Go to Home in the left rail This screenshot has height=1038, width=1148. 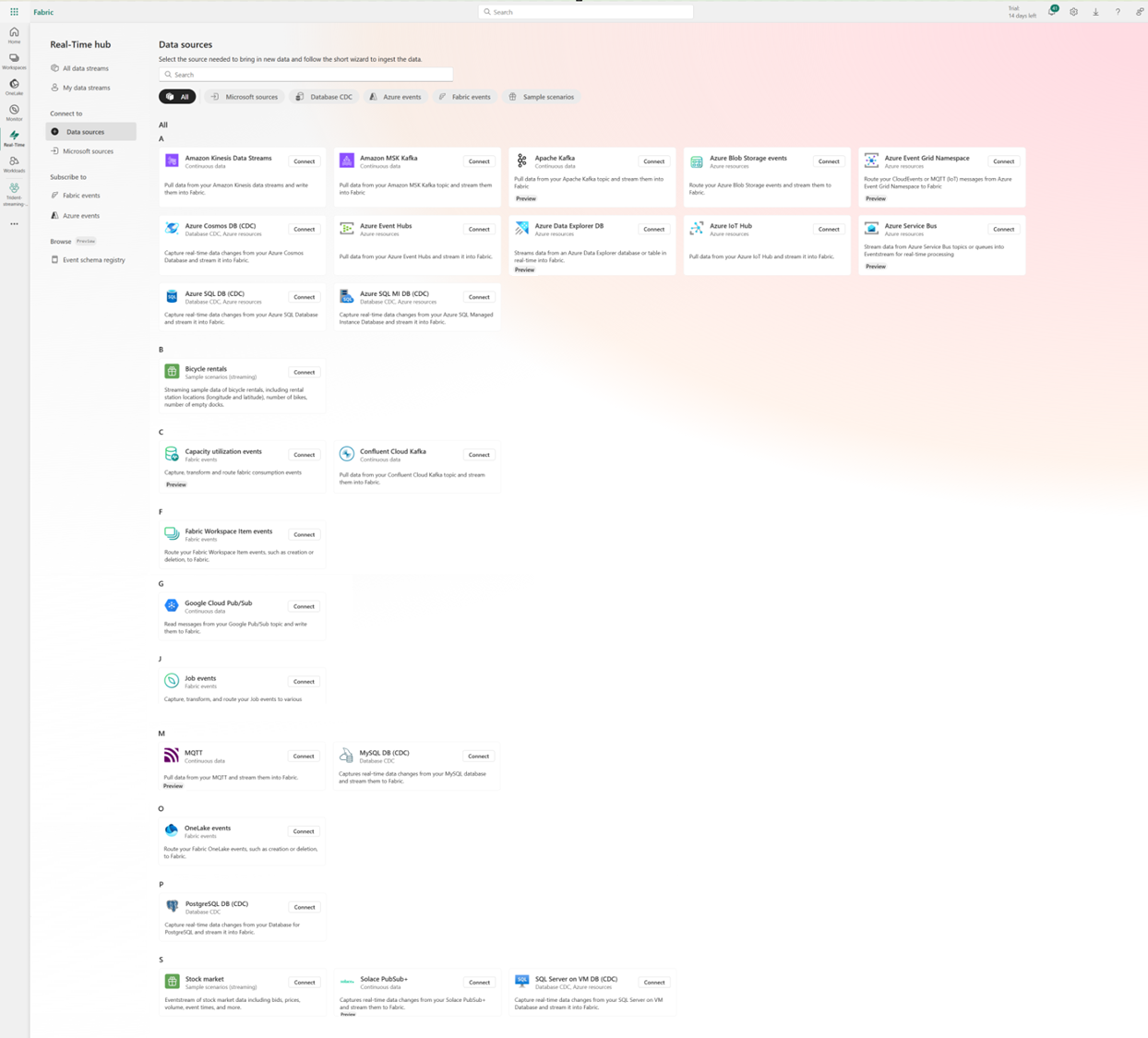(x=14, y=35)
